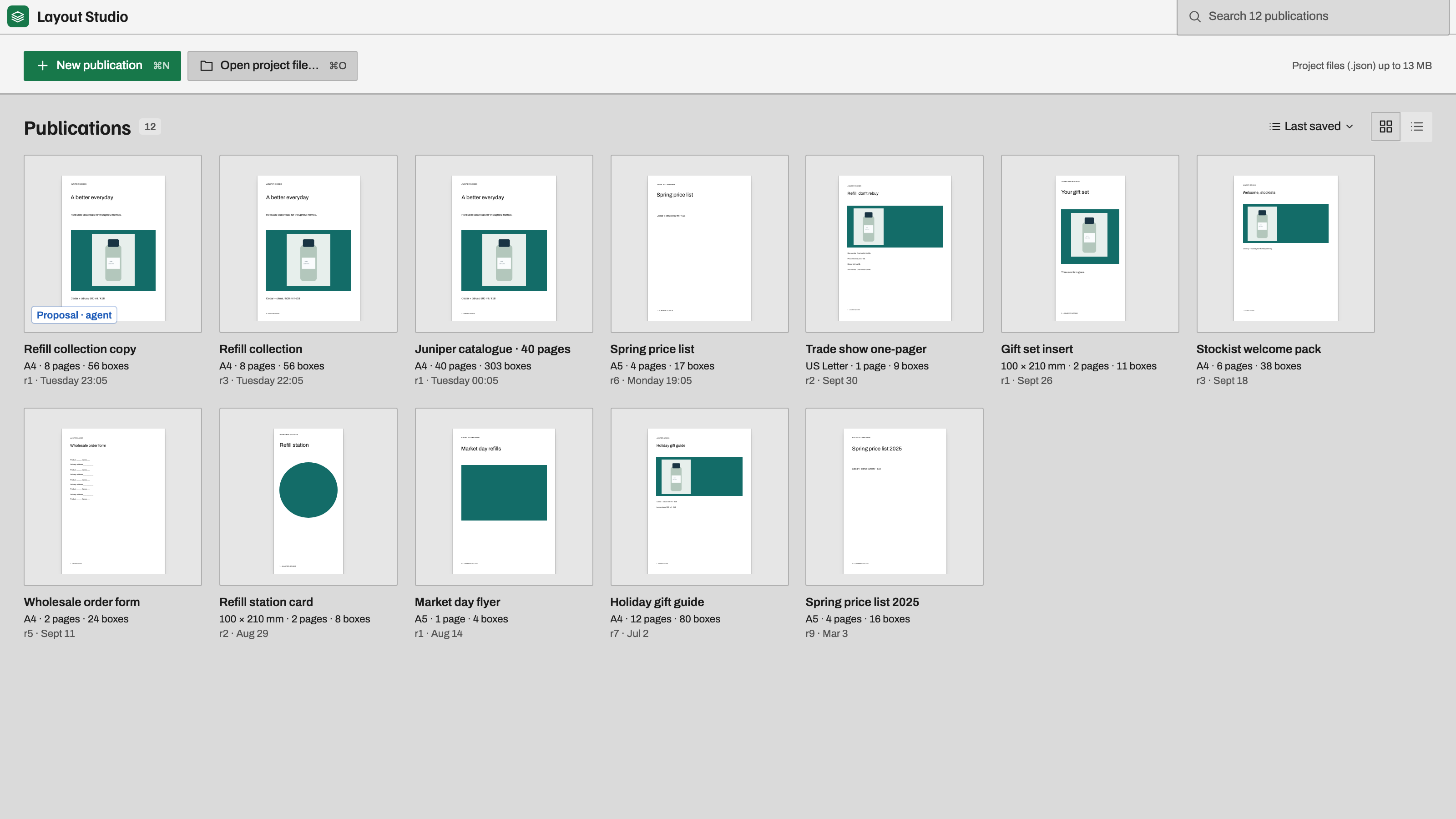The height and width of the screenshot is (819, 1456).
Task: Open Refill collection copy thumbnail
Action: (x=113, y=243)
